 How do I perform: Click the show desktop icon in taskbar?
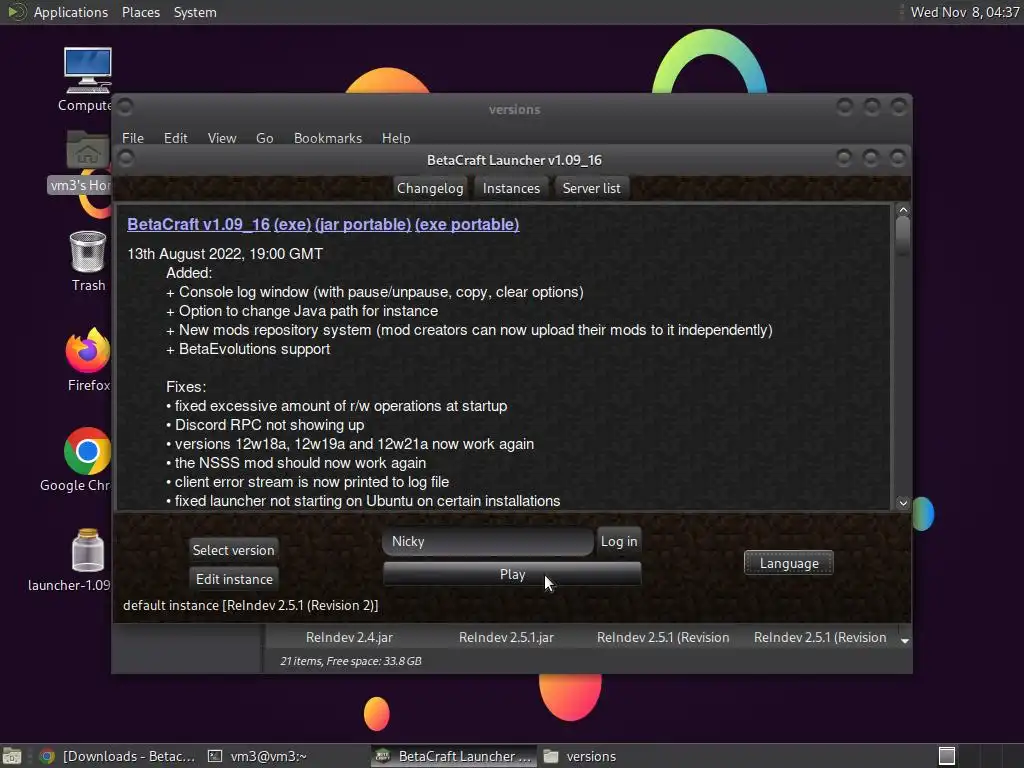point(12,756)
